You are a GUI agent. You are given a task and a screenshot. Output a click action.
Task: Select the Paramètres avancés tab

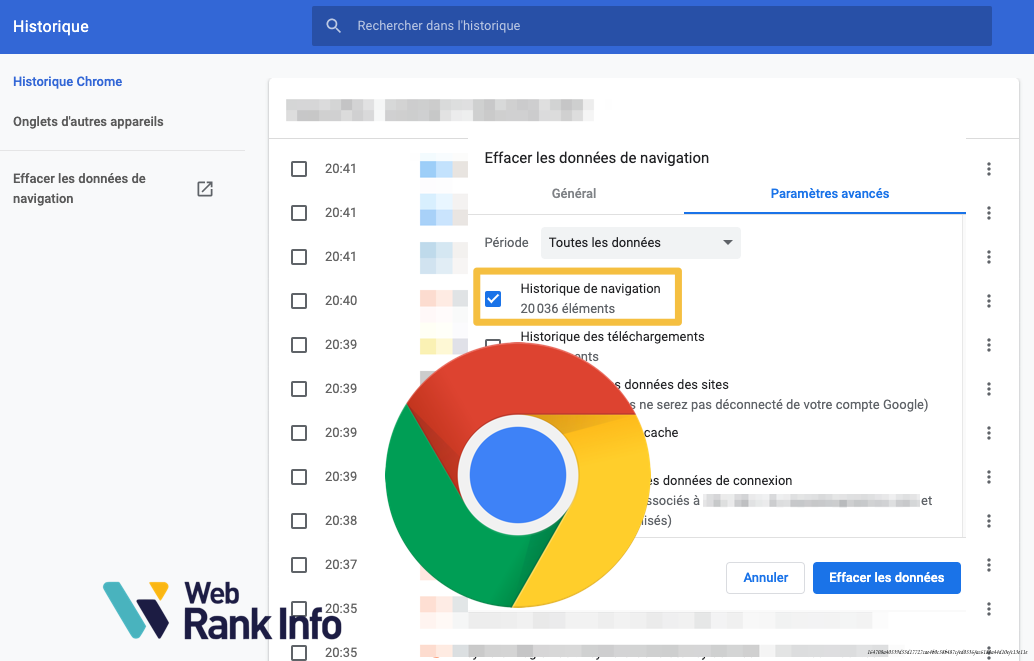(829, 194)
